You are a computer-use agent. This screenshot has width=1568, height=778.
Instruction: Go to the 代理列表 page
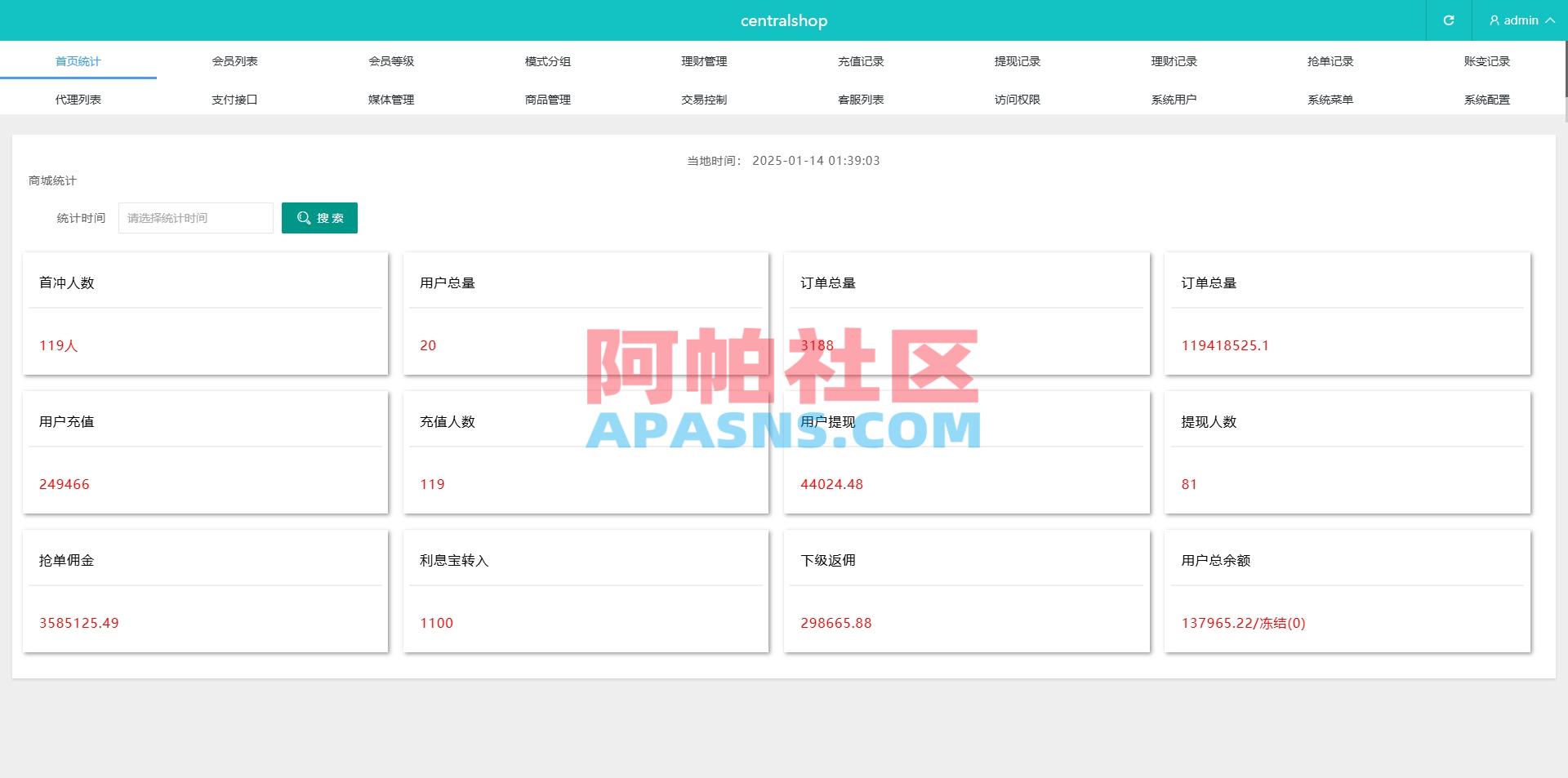pos(78,99)
